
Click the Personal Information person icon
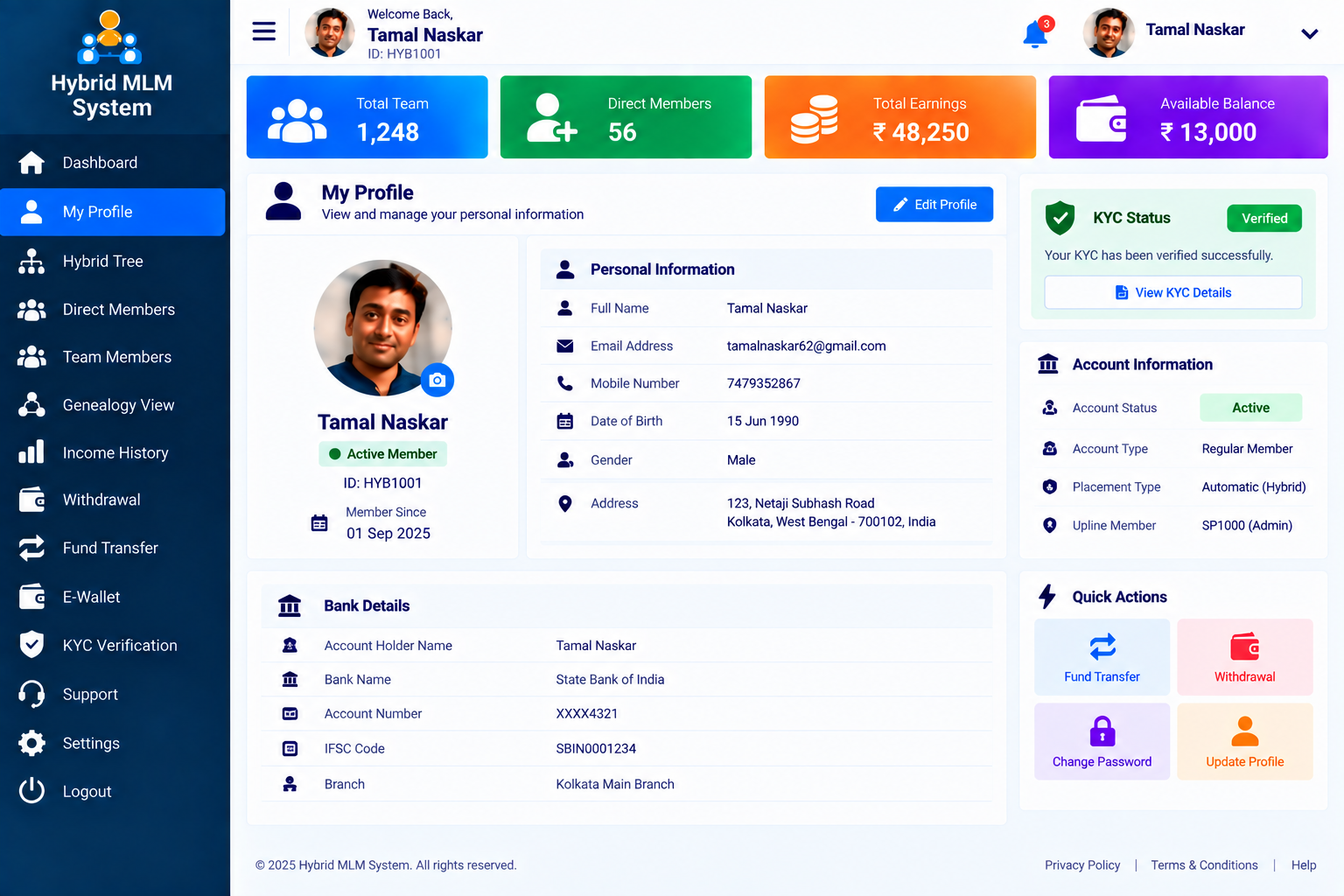click(565, 269)
